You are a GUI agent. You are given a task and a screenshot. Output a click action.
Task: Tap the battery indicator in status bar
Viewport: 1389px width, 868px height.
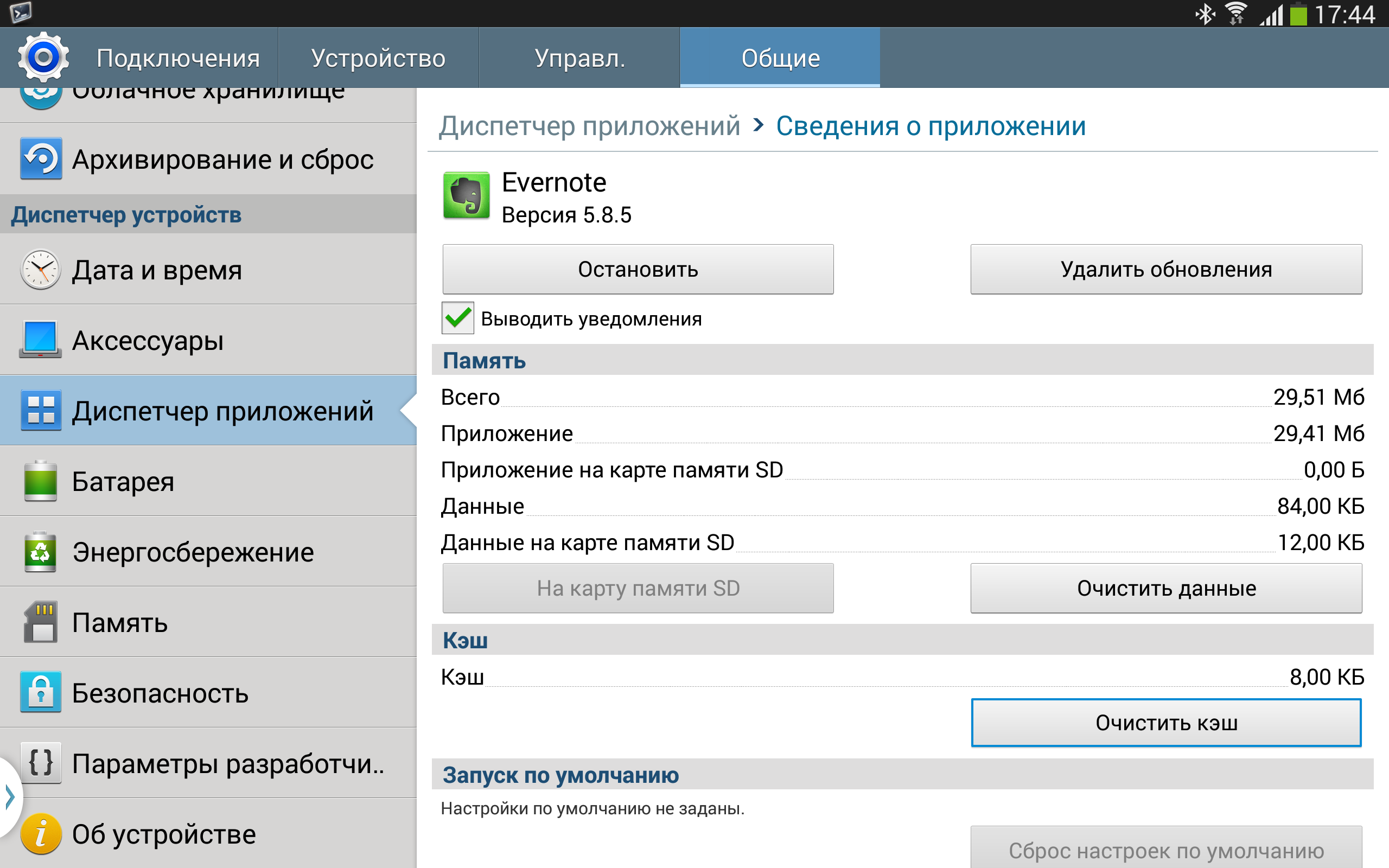pos(1298,14)
